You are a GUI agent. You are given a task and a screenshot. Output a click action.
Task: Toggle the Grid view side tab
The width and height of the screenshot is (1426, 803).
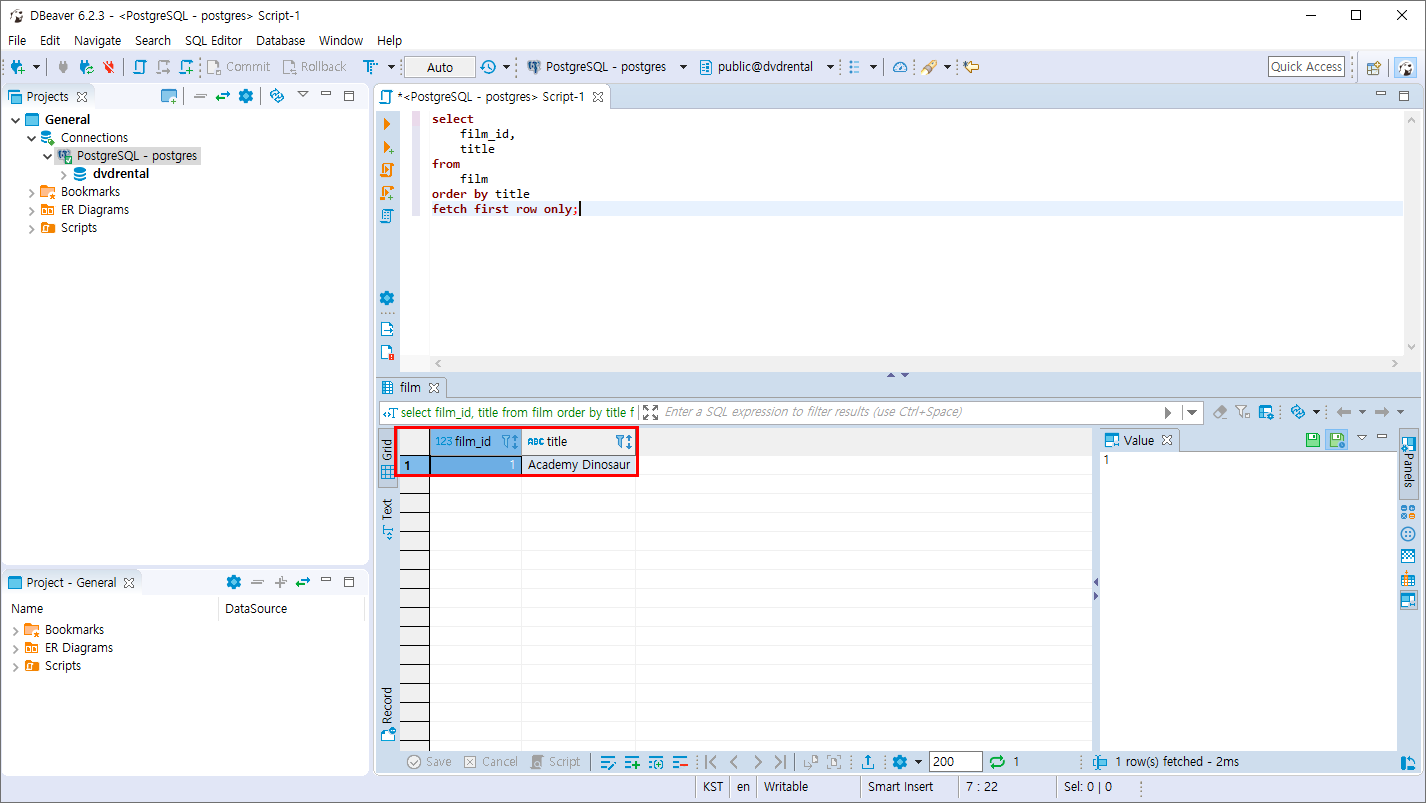[387, 459]
